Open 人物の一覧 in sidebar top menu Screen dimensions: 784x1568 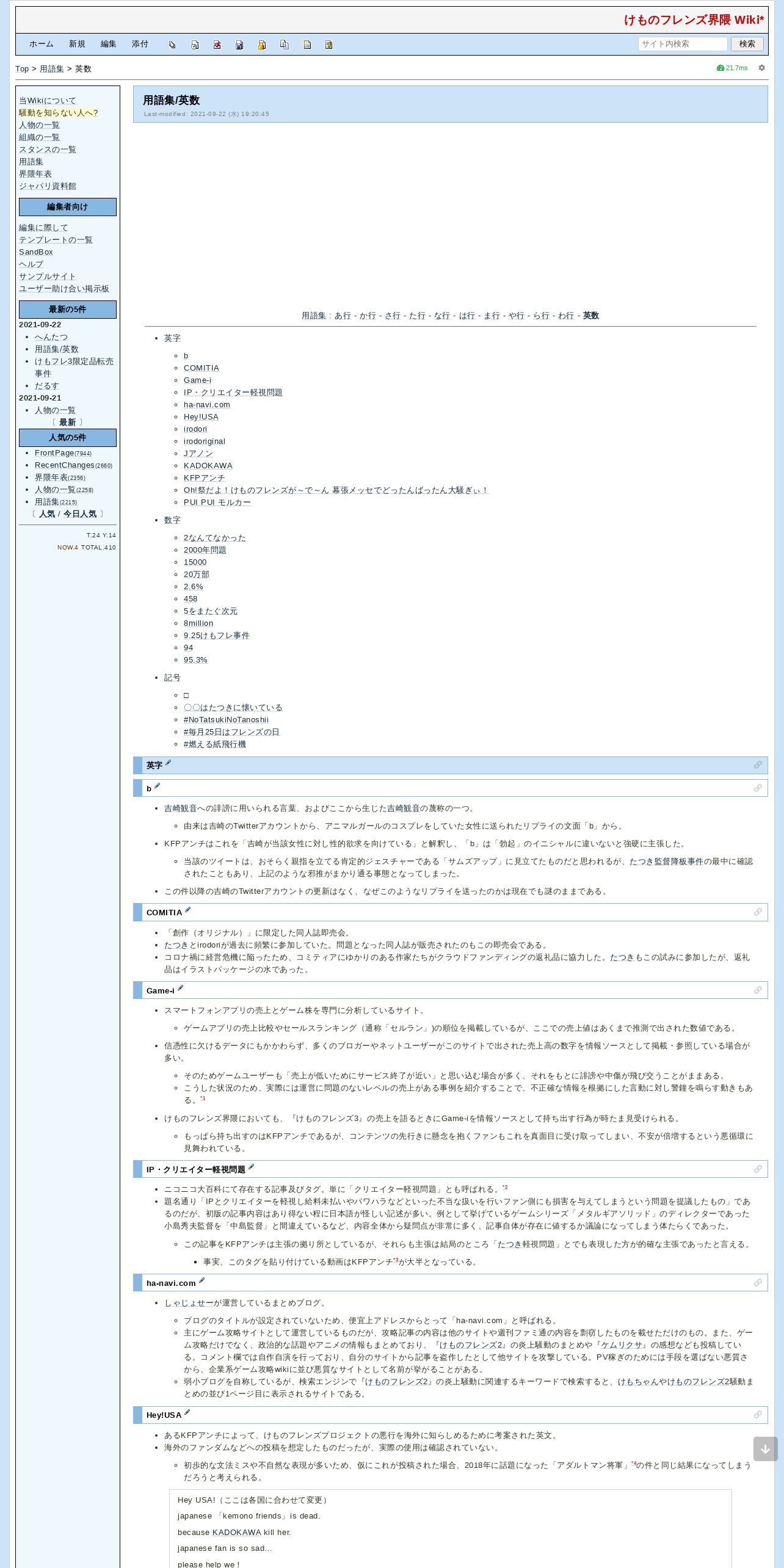[x=39, y=125]
